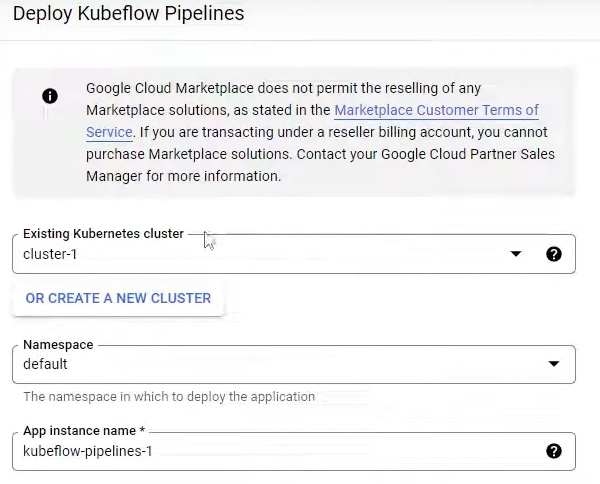
Task: Click the kubeflow-pipelines-1 text in the field
Action: (88, 451)
